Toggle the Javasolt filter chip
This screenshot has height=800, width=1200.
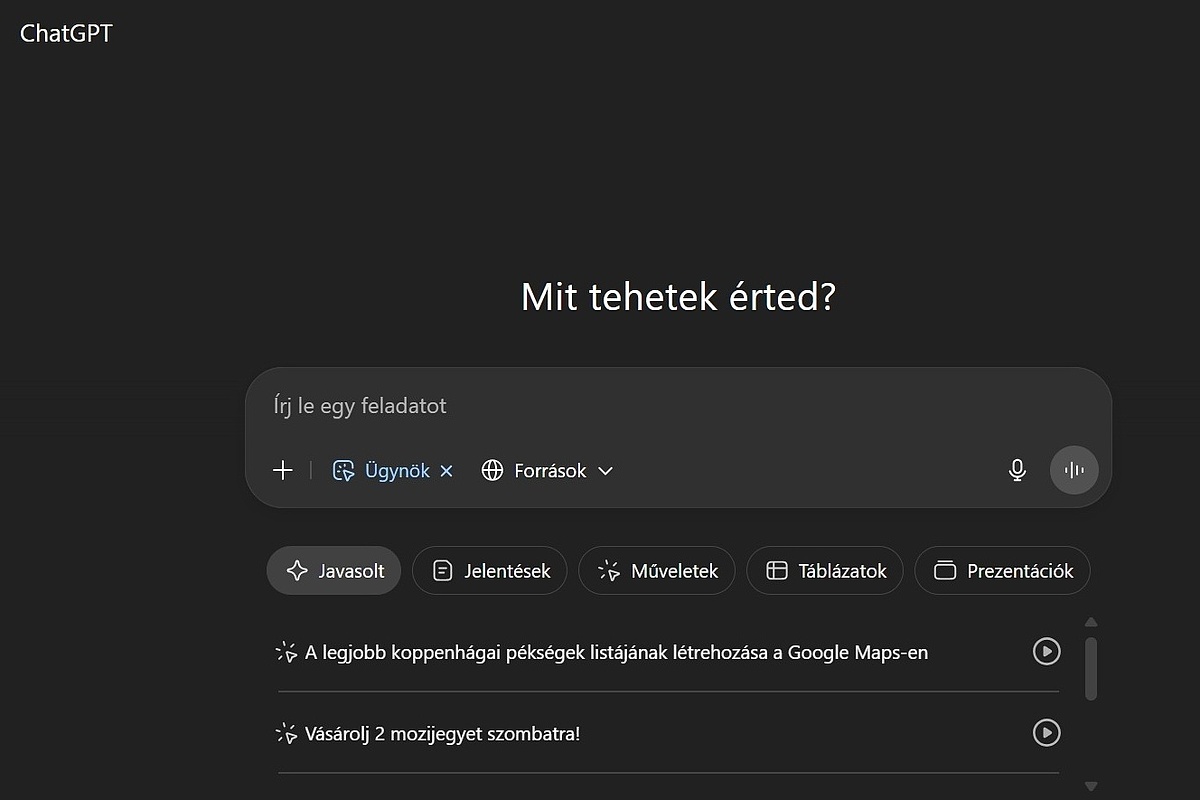333,570
